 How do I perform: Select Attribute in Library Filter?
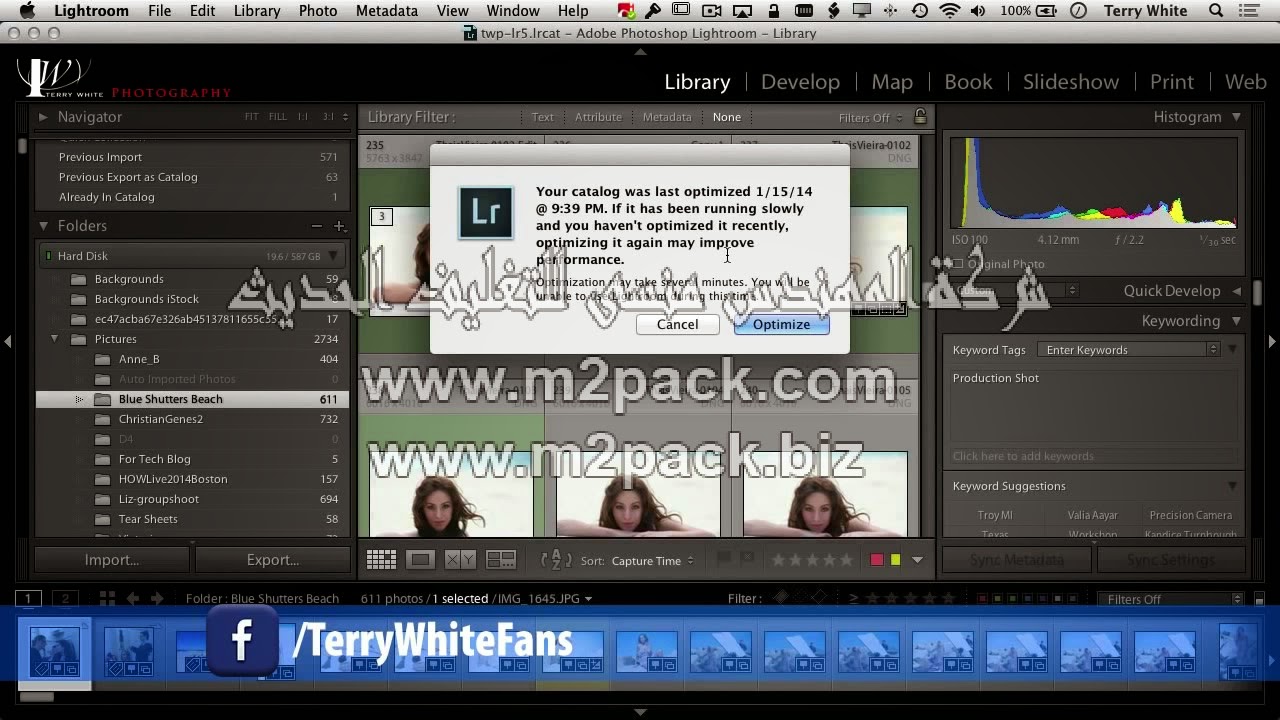click(x=598, y=117)
